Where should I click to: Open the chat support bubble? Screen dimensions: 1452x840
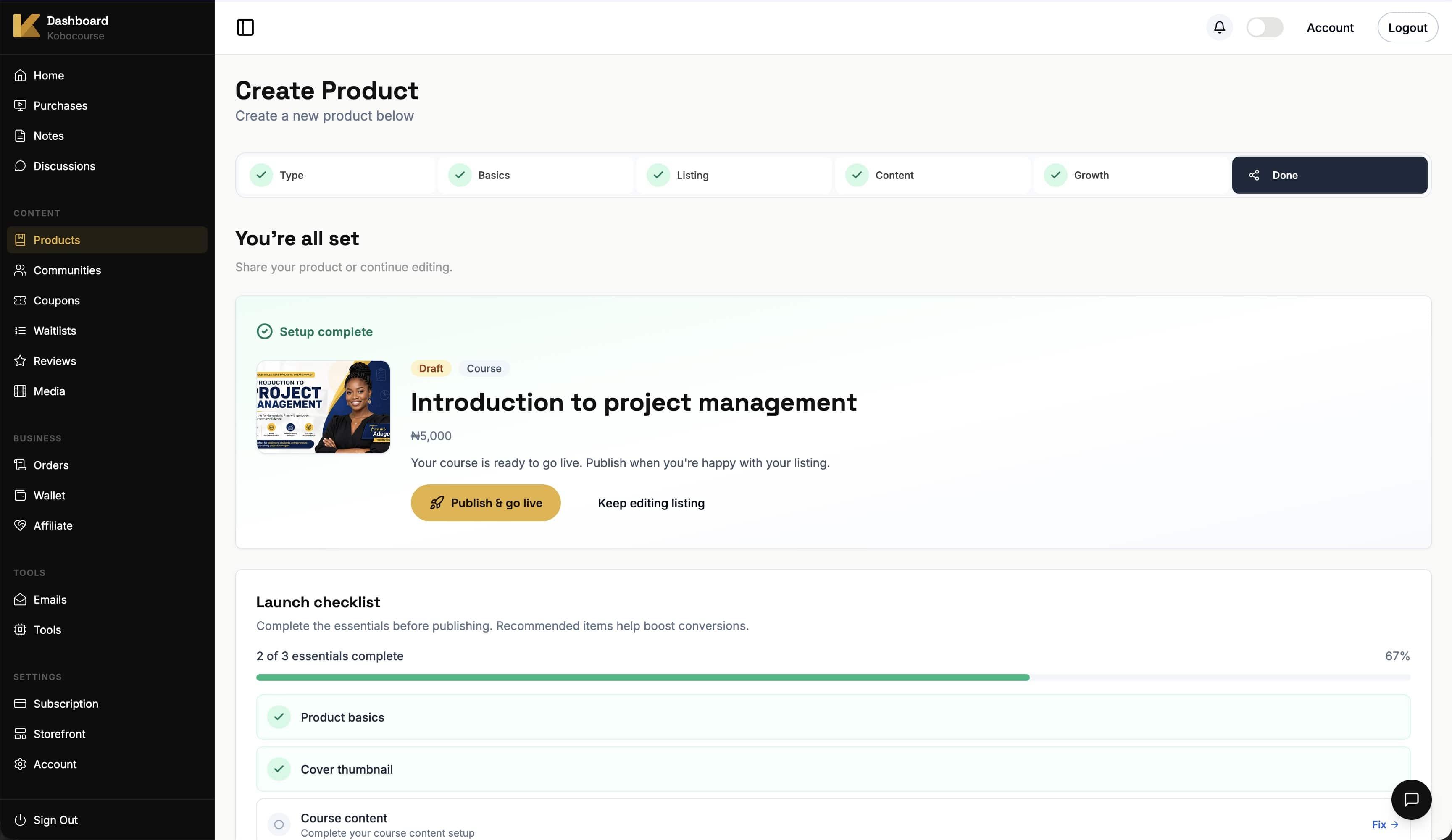(x=1411, y=800)
